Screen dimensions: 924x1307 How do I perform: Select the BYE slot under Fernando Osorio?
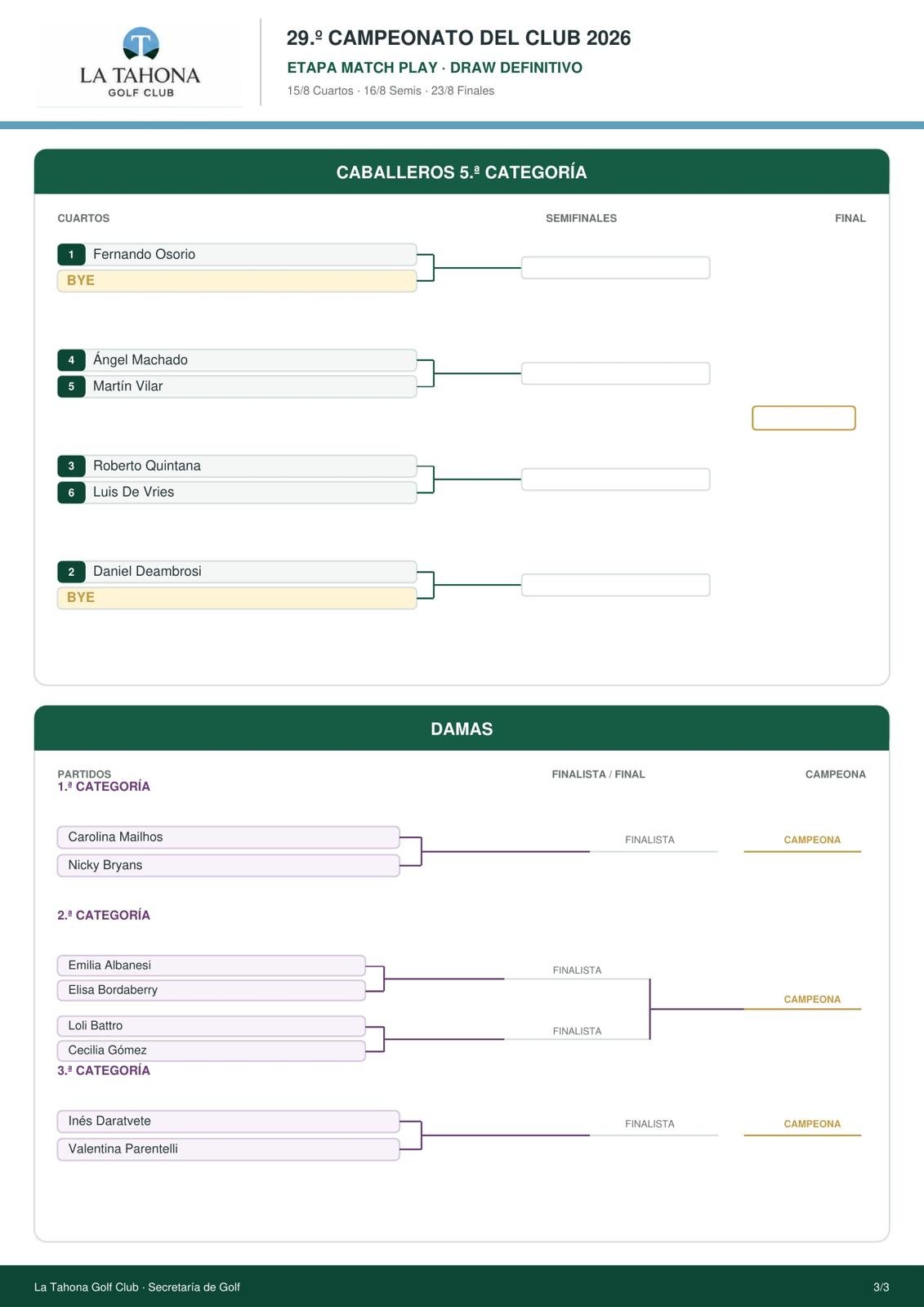pos(237,280)
